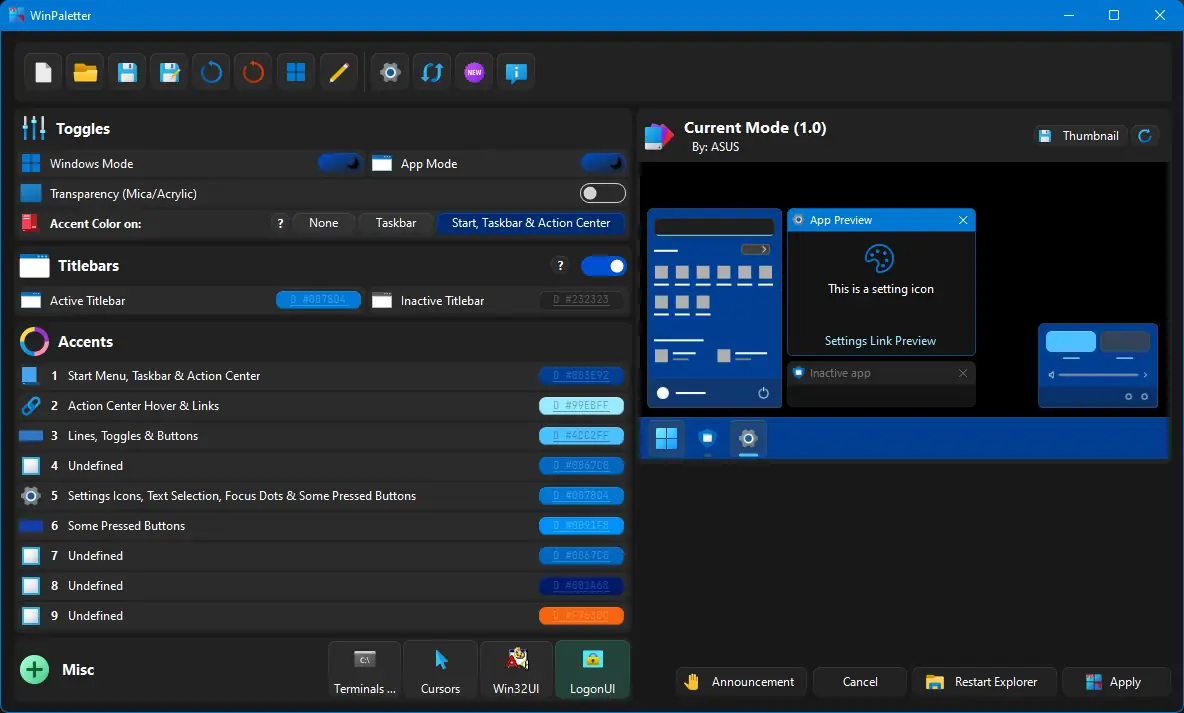The width and height of the screenshot is (1184, 713).
Task: Save the theme using the floppy disk icon
Action: 127,73
